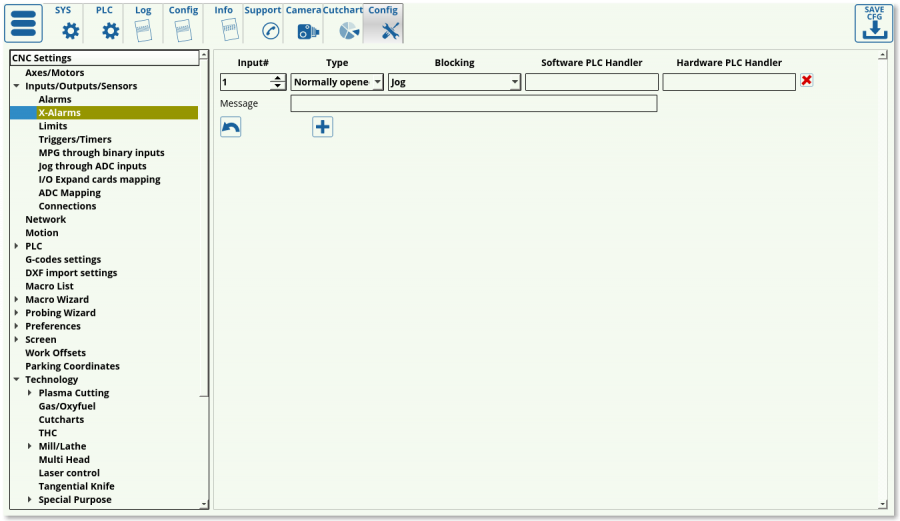Viewport: 900px width, 521px height.
Task: Open Laser control settings
Action: [x=69, y=473]
